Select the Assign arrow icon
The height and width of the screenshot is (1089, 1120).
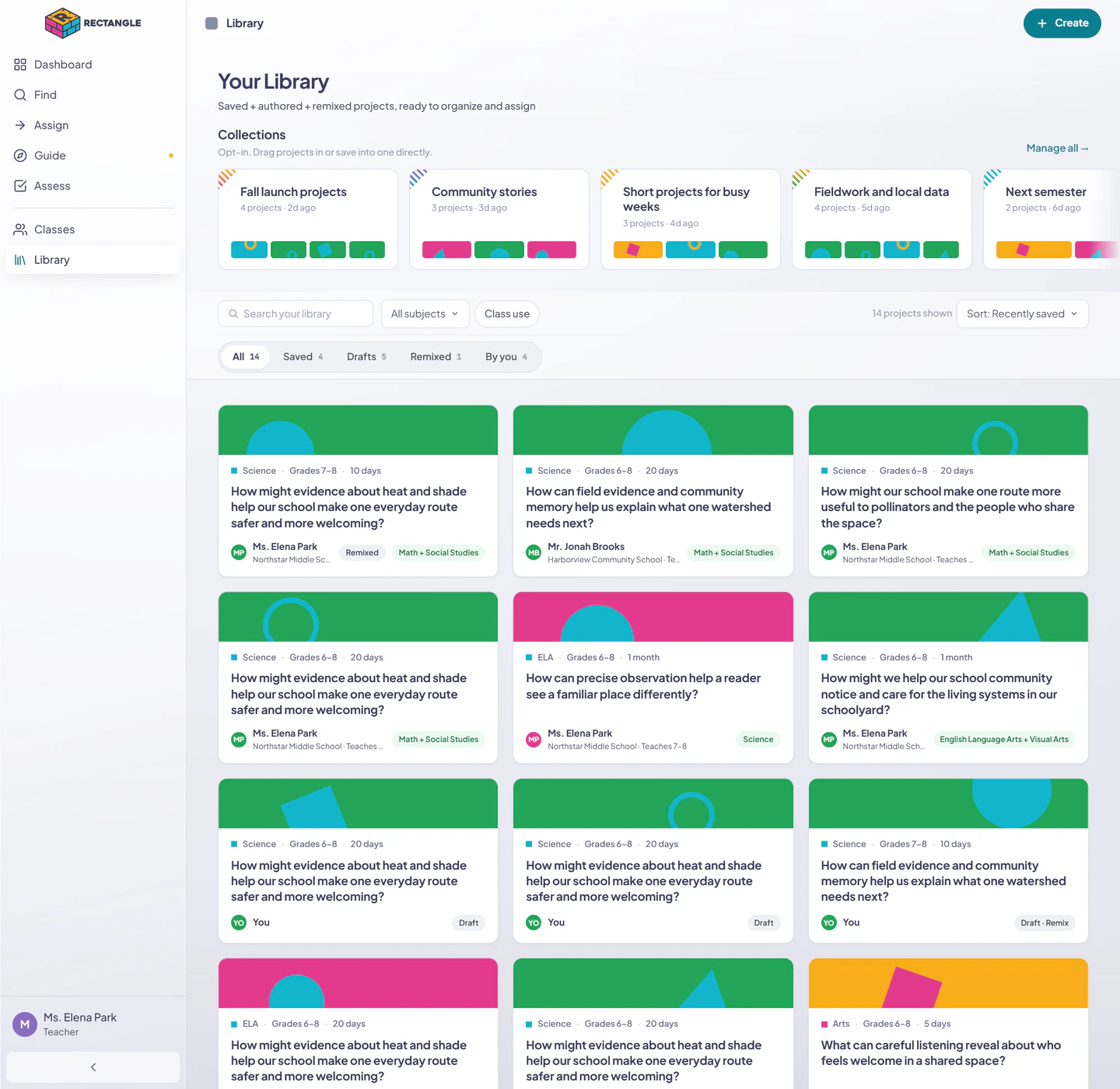[x=20, y=125]
